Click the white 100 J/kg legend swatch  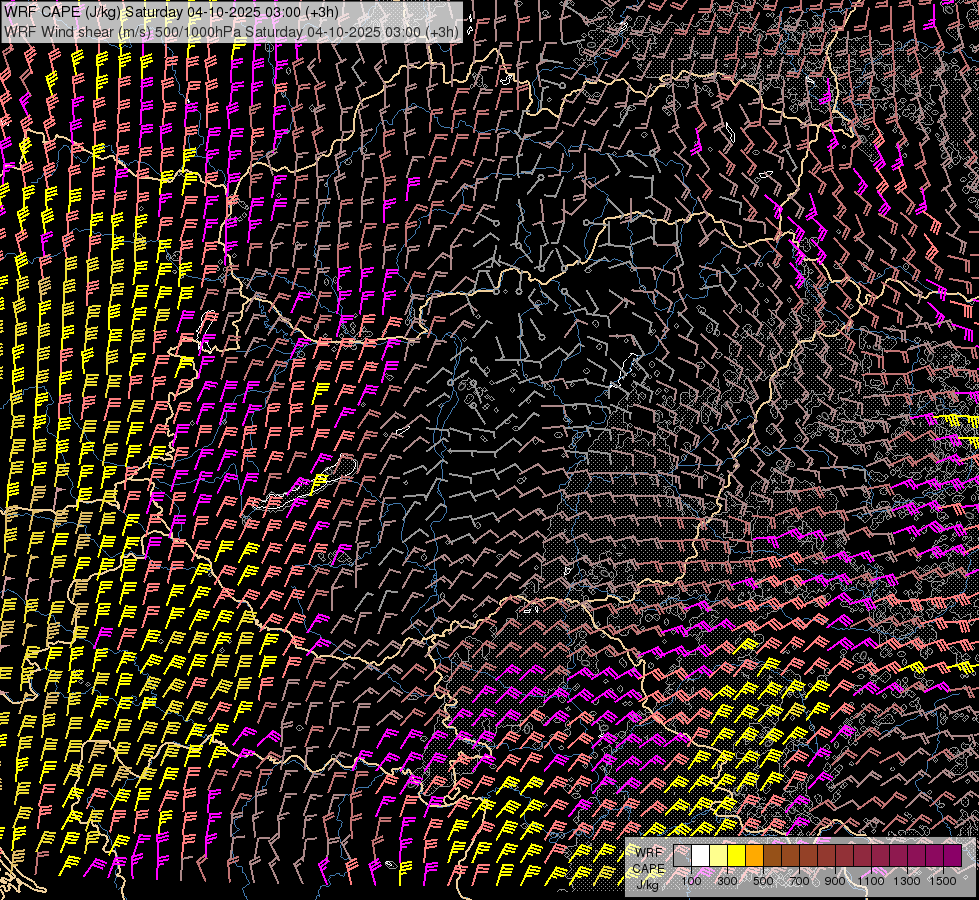point(700,856)
